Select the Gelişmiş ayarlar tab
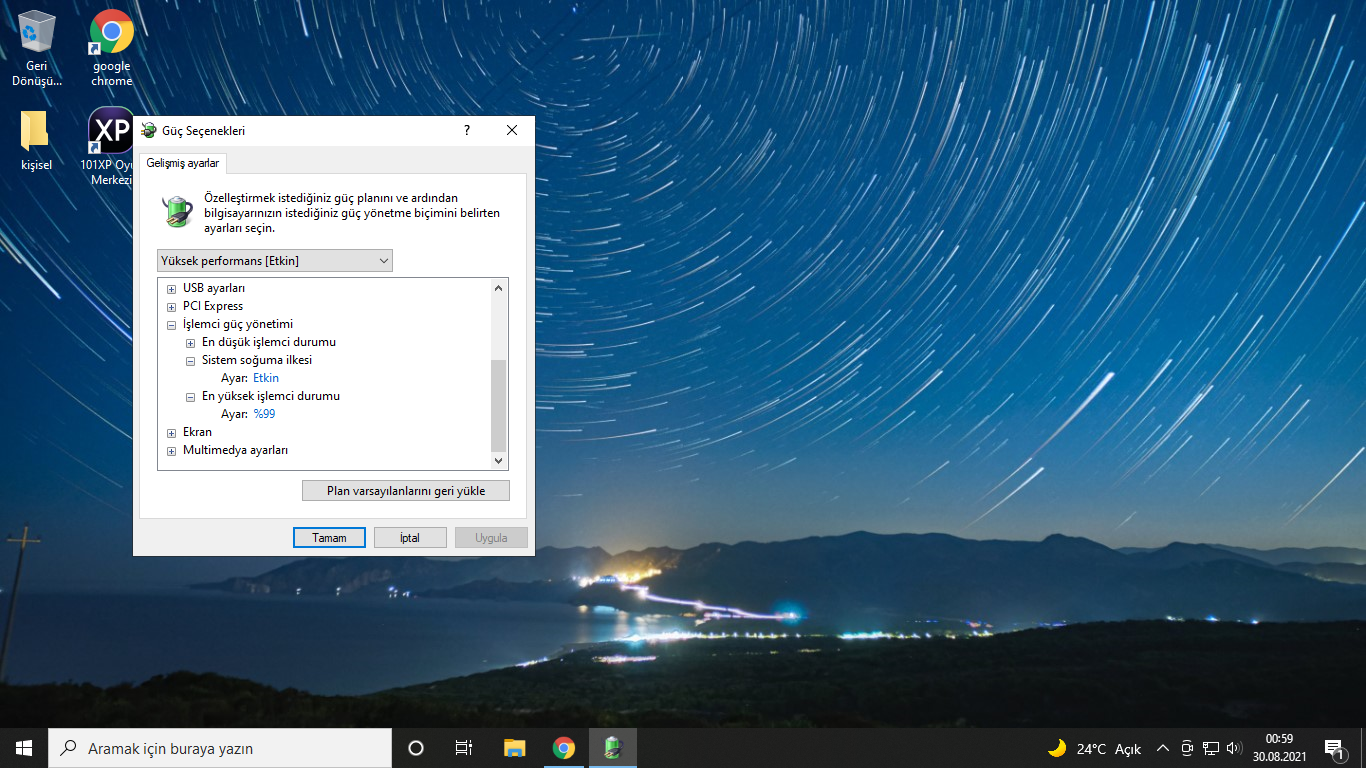Image resolution: width=1366 pixels, height=768 pixels. point(183,163)
